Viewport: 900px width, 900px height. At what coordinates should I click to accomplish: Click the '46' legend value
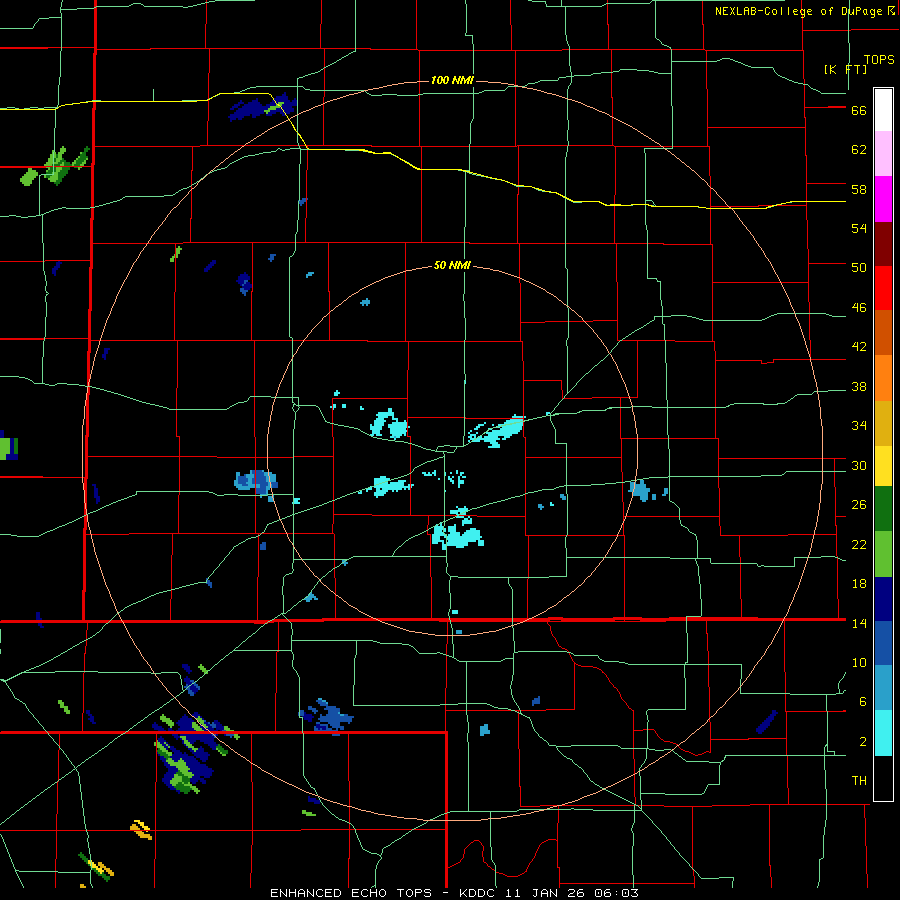coord(859,308)
